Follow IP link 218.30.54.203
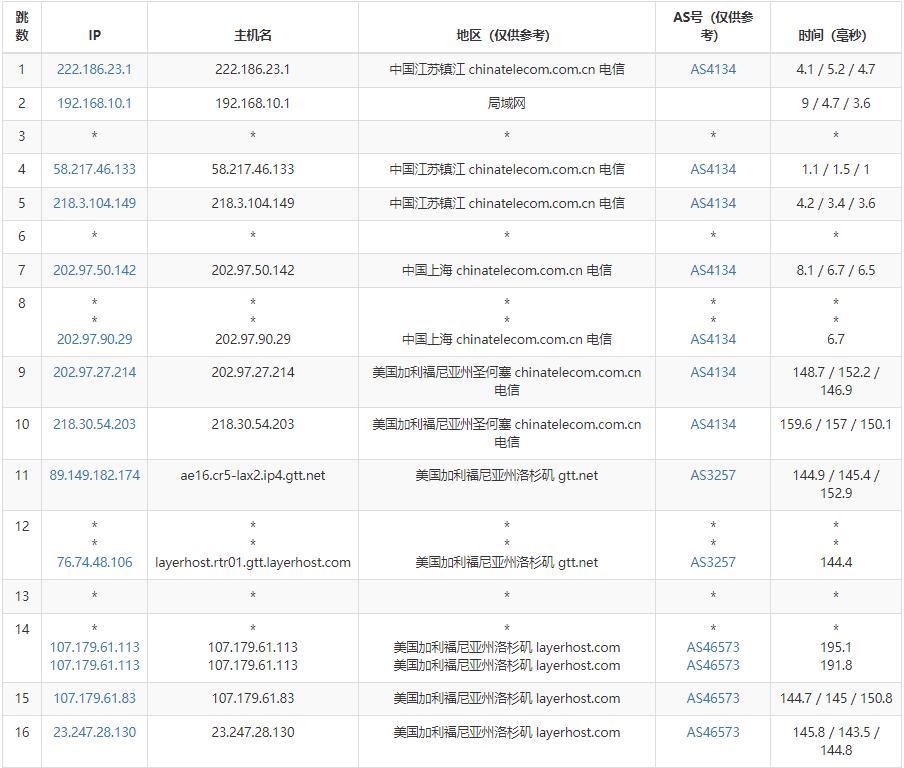Image resolution: width=904 pixels, height=768 pixels. tap(94, 424)
